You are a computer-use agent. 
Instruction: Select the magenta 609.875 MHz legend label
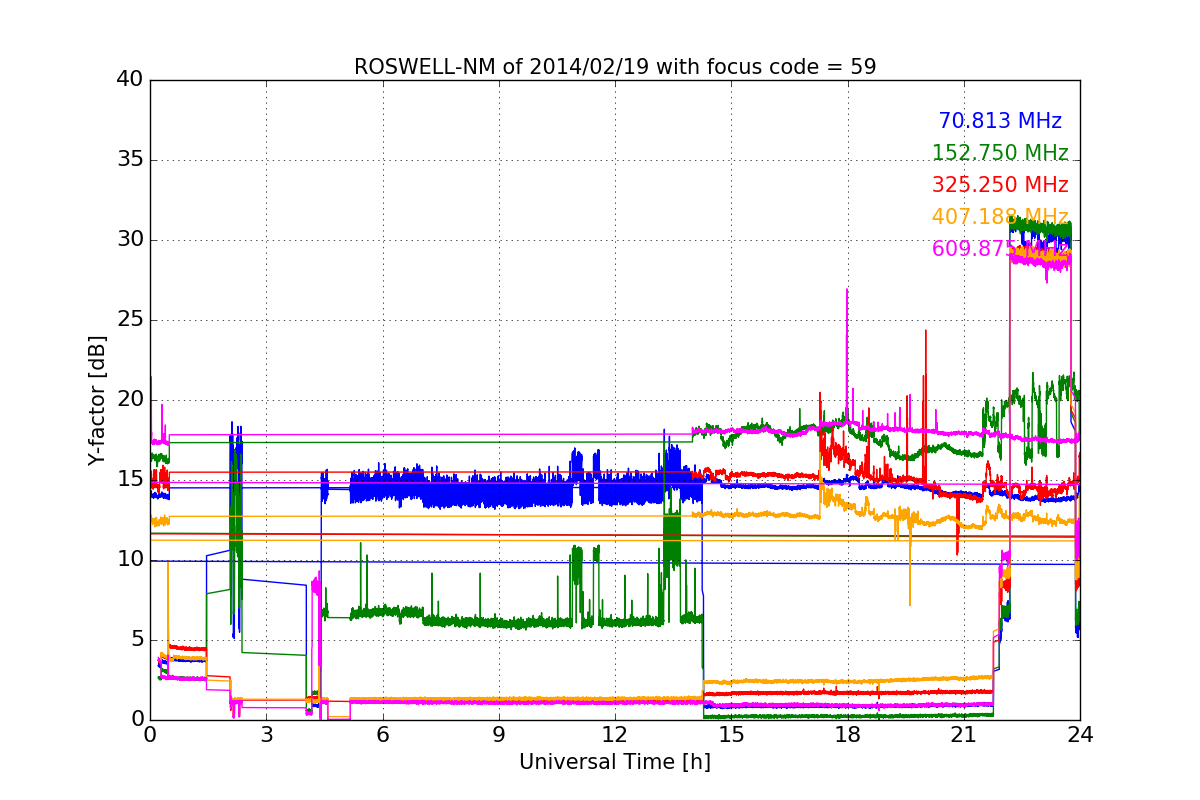point(1000,249)
